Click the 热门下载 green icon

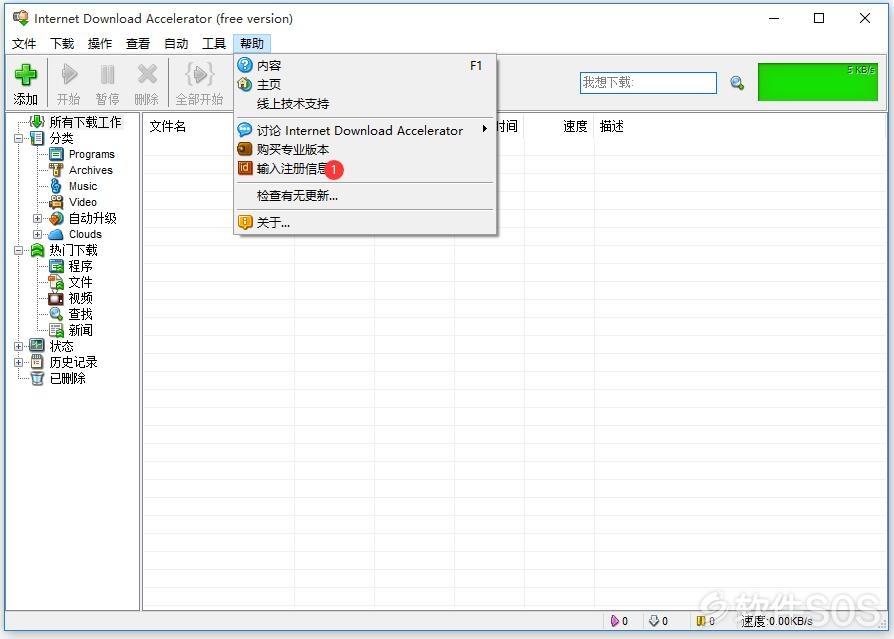point(37,250)
